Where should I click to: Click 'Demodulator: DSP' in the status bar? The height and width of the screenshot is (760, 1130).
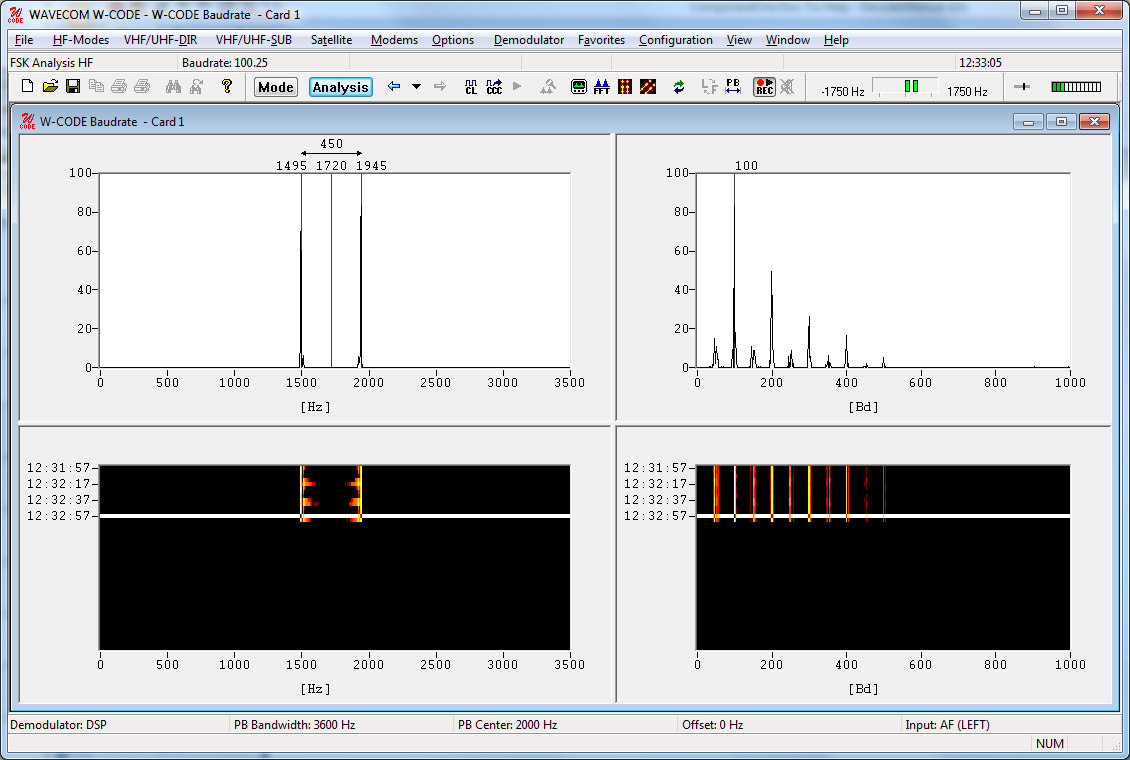(x=58, y=725)
